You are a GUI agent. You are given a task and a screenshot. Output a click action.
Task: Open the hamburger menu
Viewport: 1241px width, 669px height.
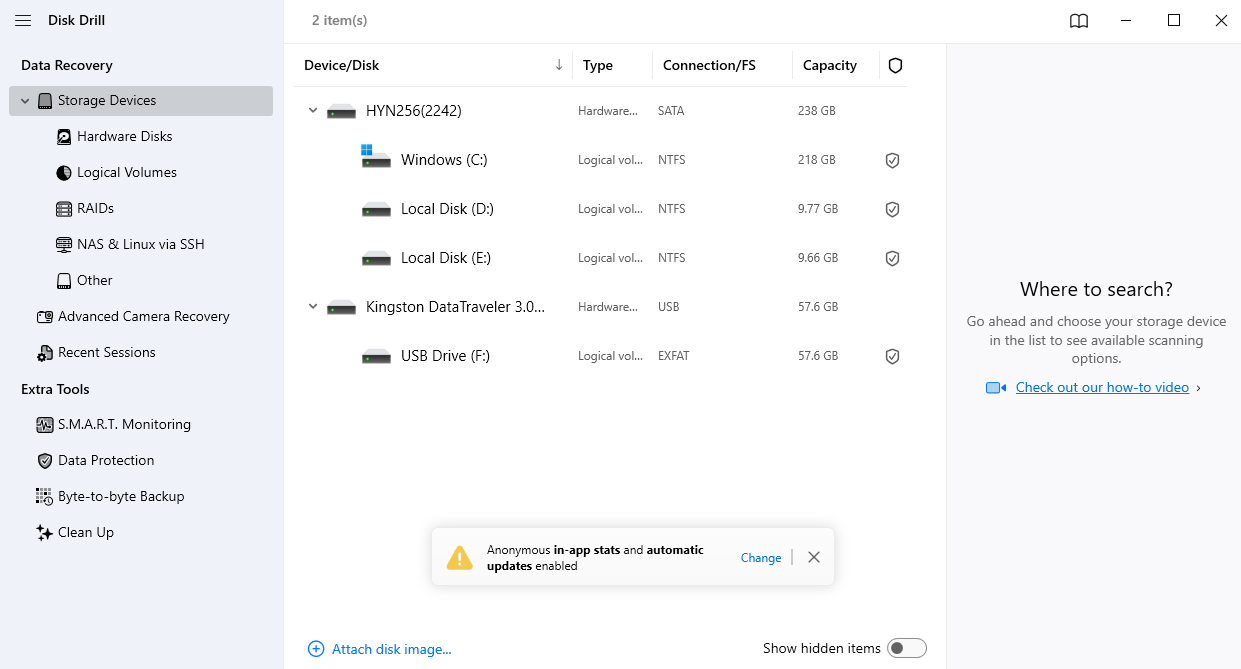[23, 20]
